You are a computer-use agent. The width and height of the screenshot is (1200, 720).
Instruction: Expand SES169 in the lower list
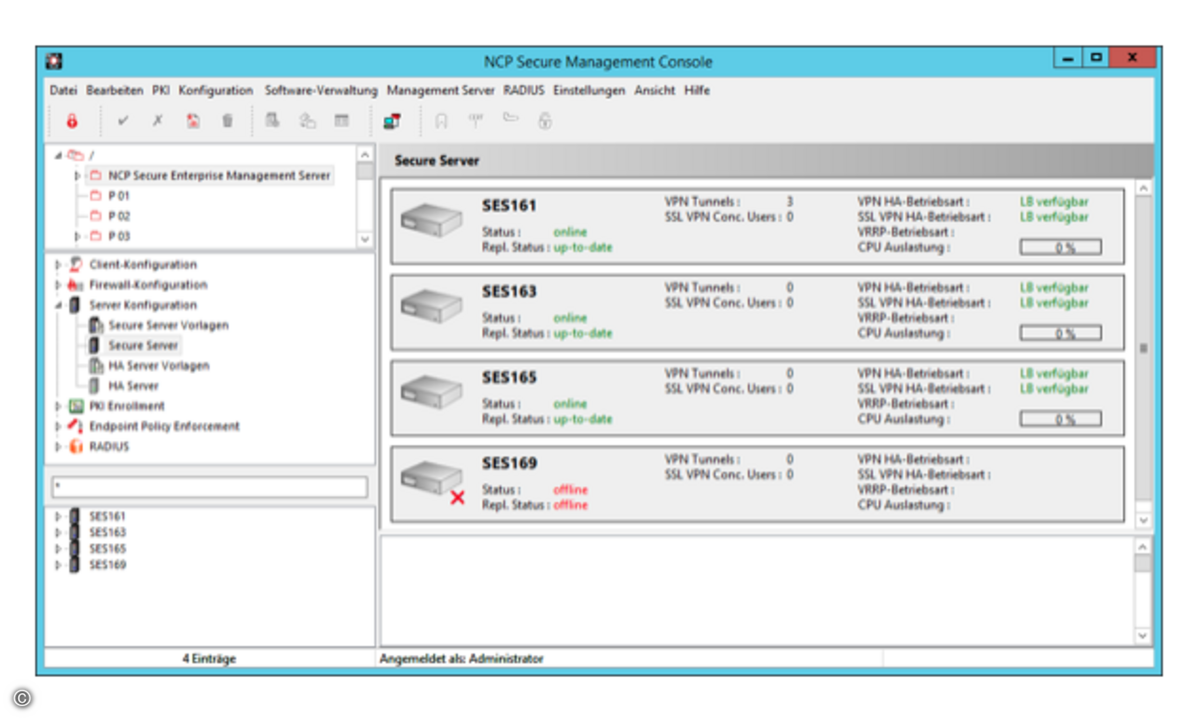coord(59,565)
